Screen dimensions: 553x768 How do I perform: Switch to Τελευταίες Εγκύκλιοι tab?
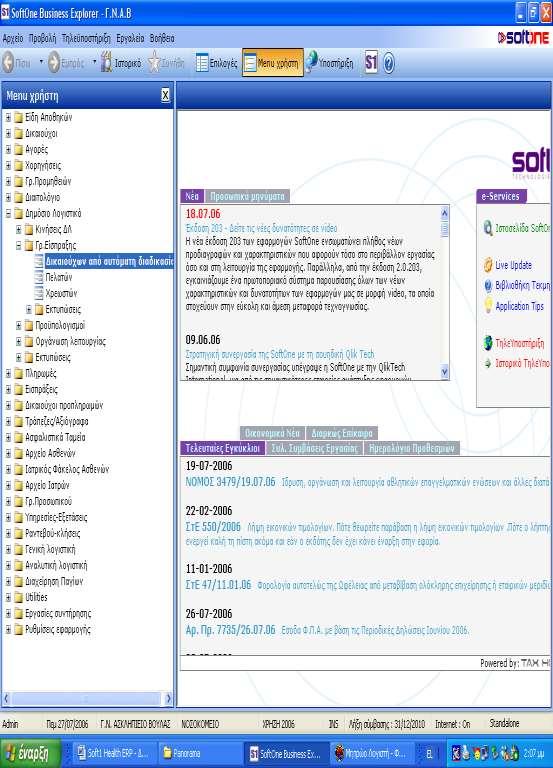pos(222,448)
